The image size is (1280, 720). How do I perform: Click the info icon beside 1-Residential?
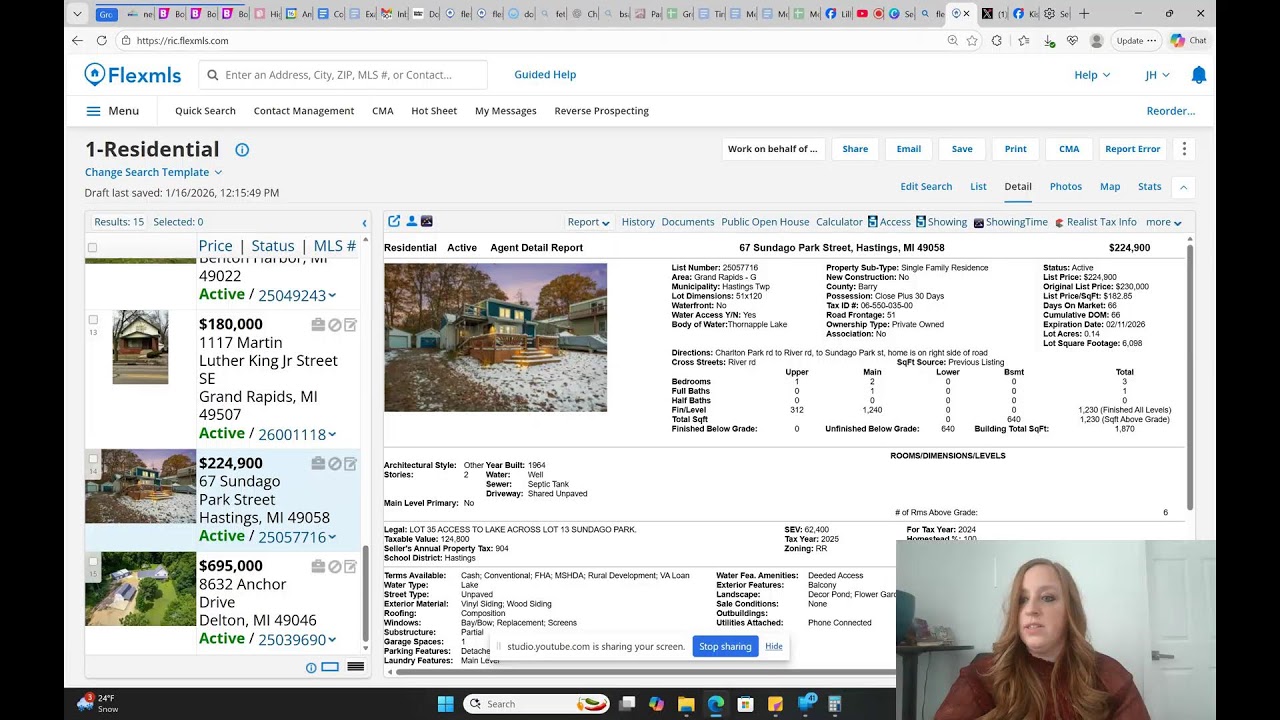pos(242,150)
